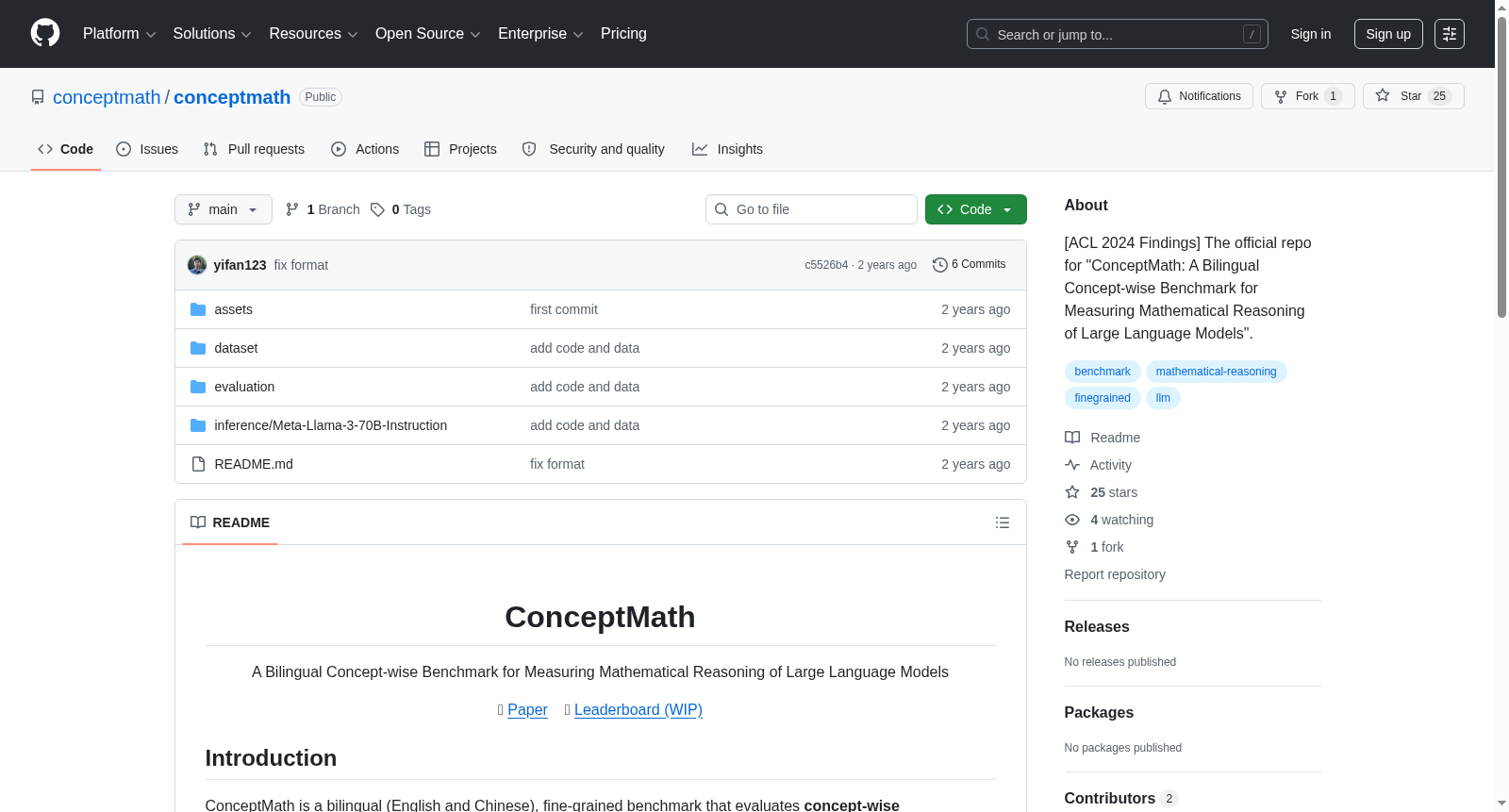Image resolution: width=1509 pixels, height=812 pixels.
Task: Open the Leaderboard (WIP) link
Action: (638, 710)
